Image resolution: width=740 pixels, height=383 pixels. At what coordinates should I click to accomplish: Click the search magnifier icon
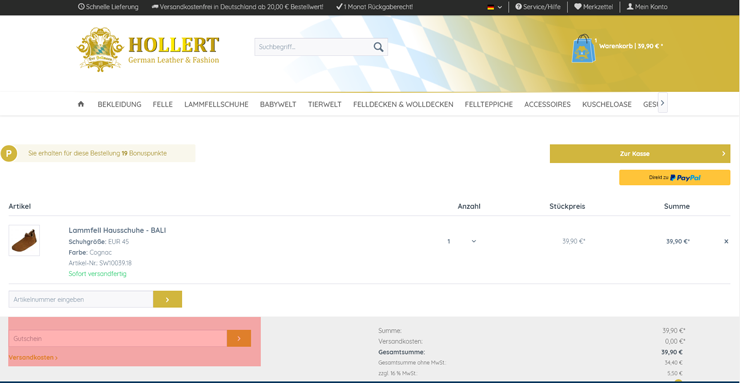pyautogui.click(x=378, y=47)
